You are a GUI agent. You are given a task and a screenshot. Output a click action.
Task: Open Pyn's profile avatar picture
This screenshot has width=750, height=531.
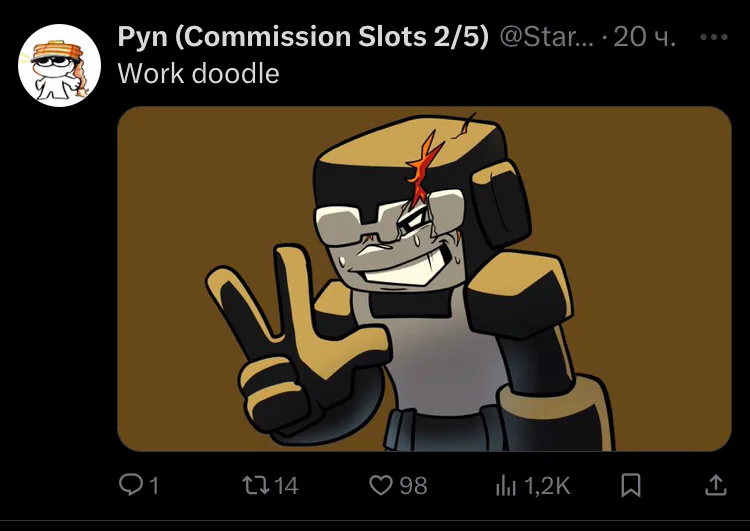pyautogui.click(x=59, y=66)
